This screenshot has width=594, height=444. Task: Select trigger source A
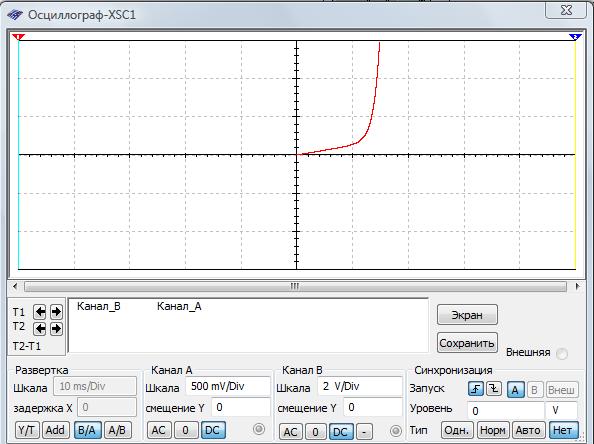click(x=515, y=389)
